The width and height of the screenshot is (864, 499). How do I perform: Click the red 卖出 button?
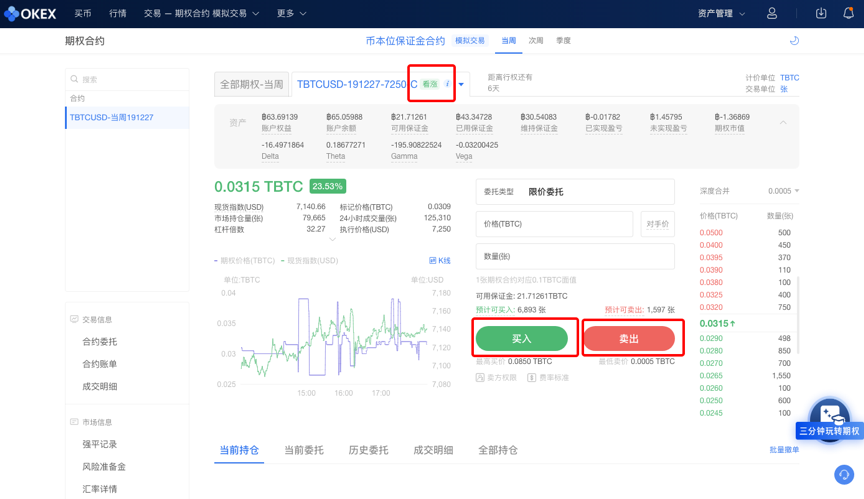coord(629,339)
